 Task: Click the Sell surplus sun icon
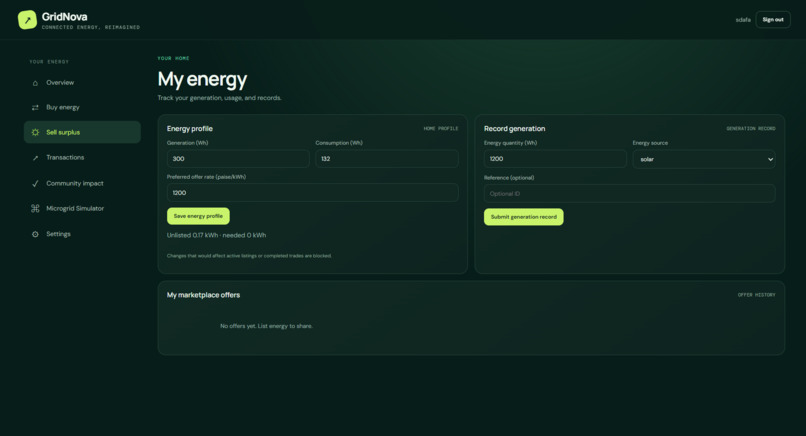pos(35,132)
